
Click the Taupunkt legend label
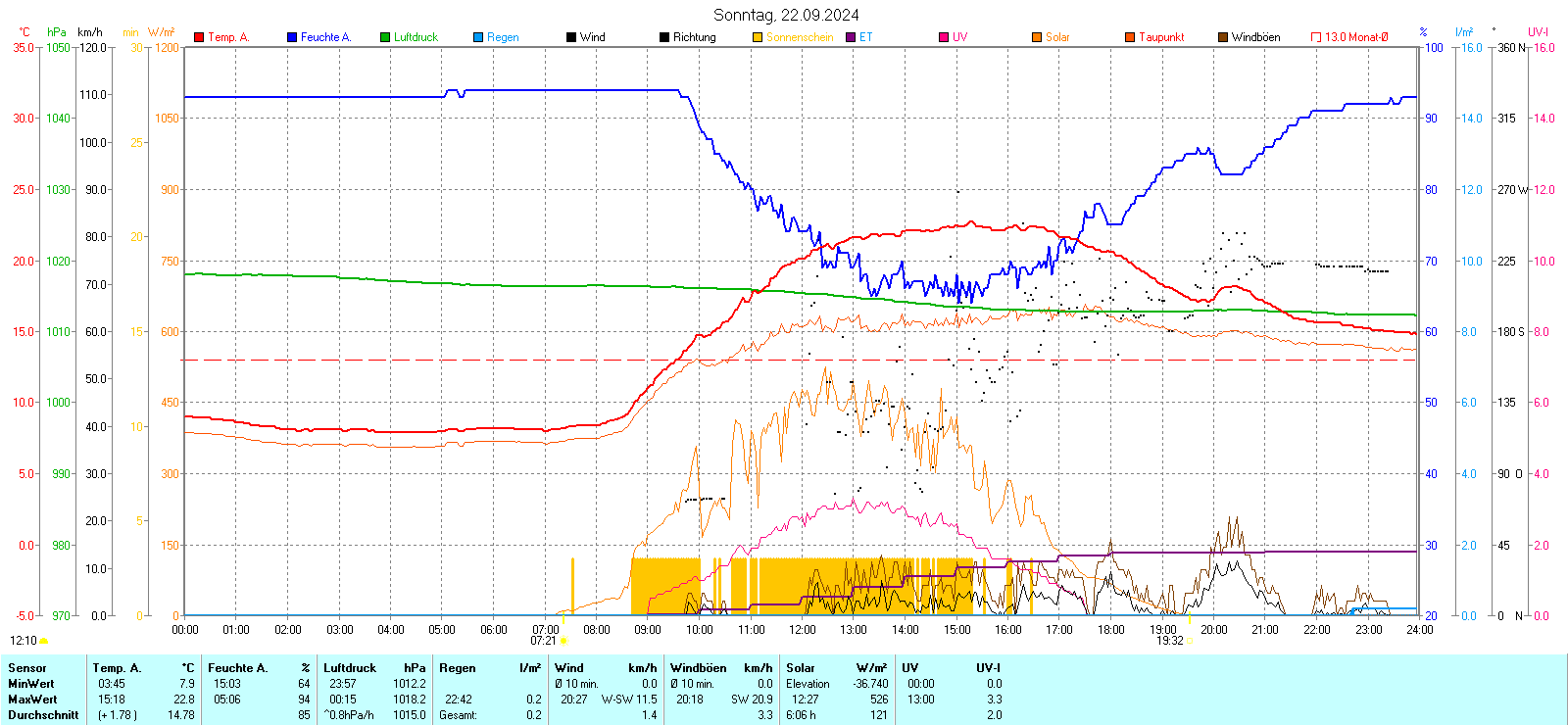coord(1161,37)
